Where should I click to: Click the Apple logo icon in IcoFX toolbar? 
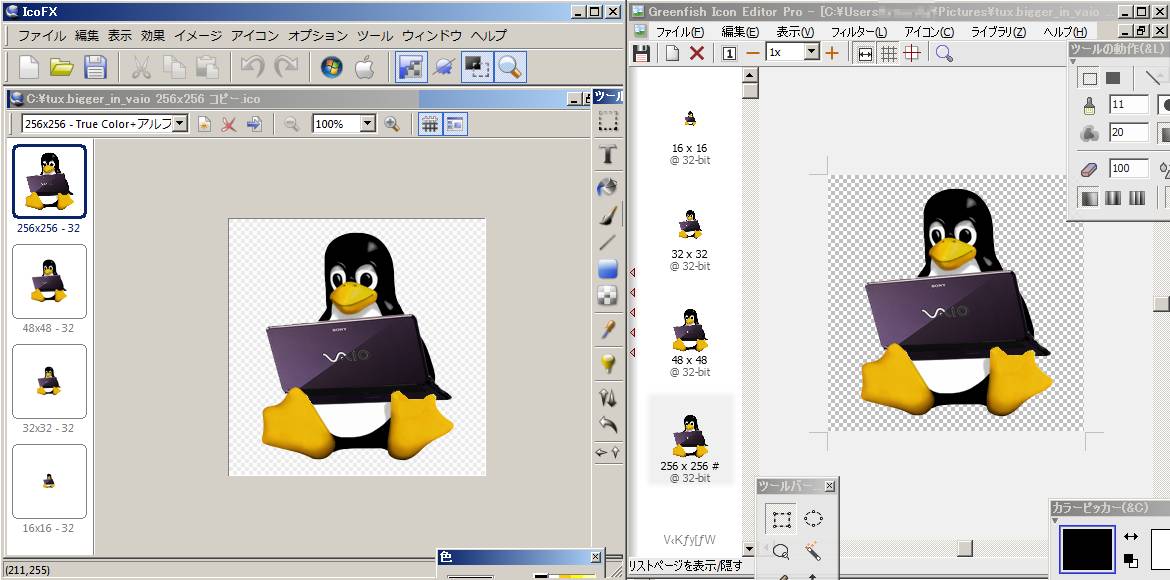click(x=364, y=67)
